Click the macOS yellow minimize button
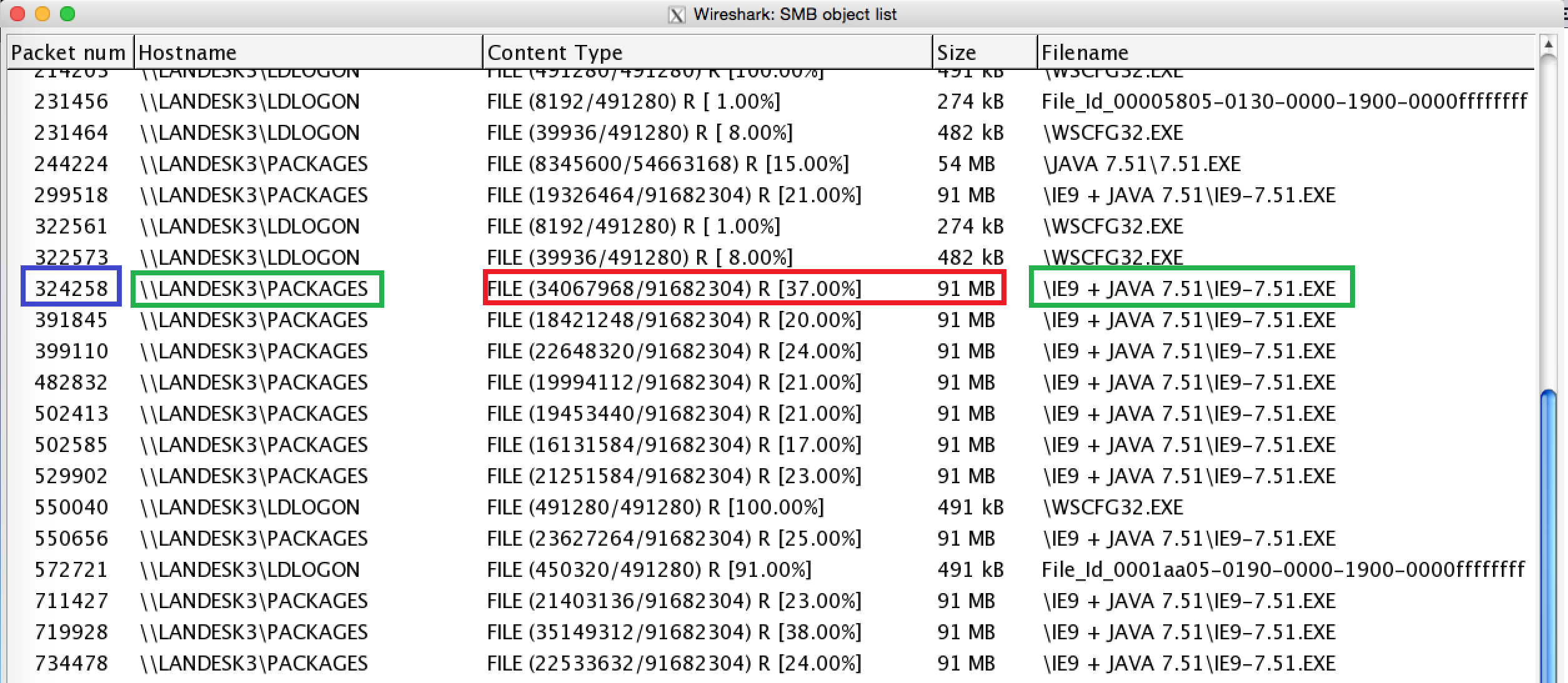The height and width of the screenshot is (683, 1568). [x=42, y=14]
